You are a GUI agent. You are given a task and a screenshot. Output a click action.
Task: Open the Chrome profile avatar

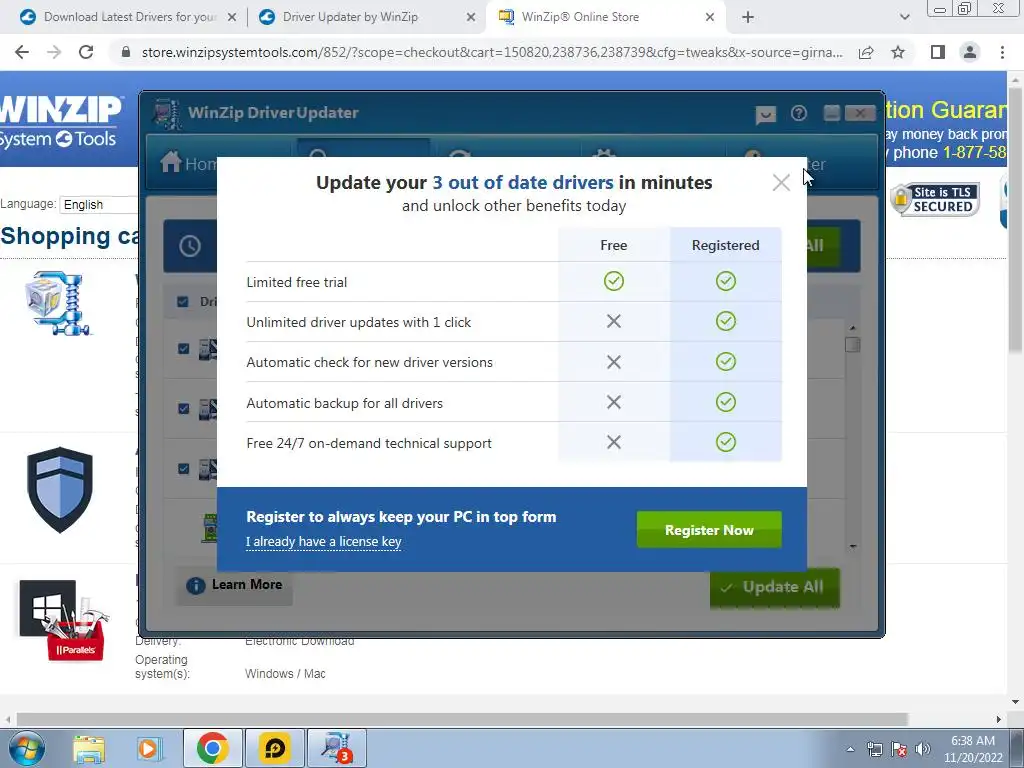[x=970, y=52]
